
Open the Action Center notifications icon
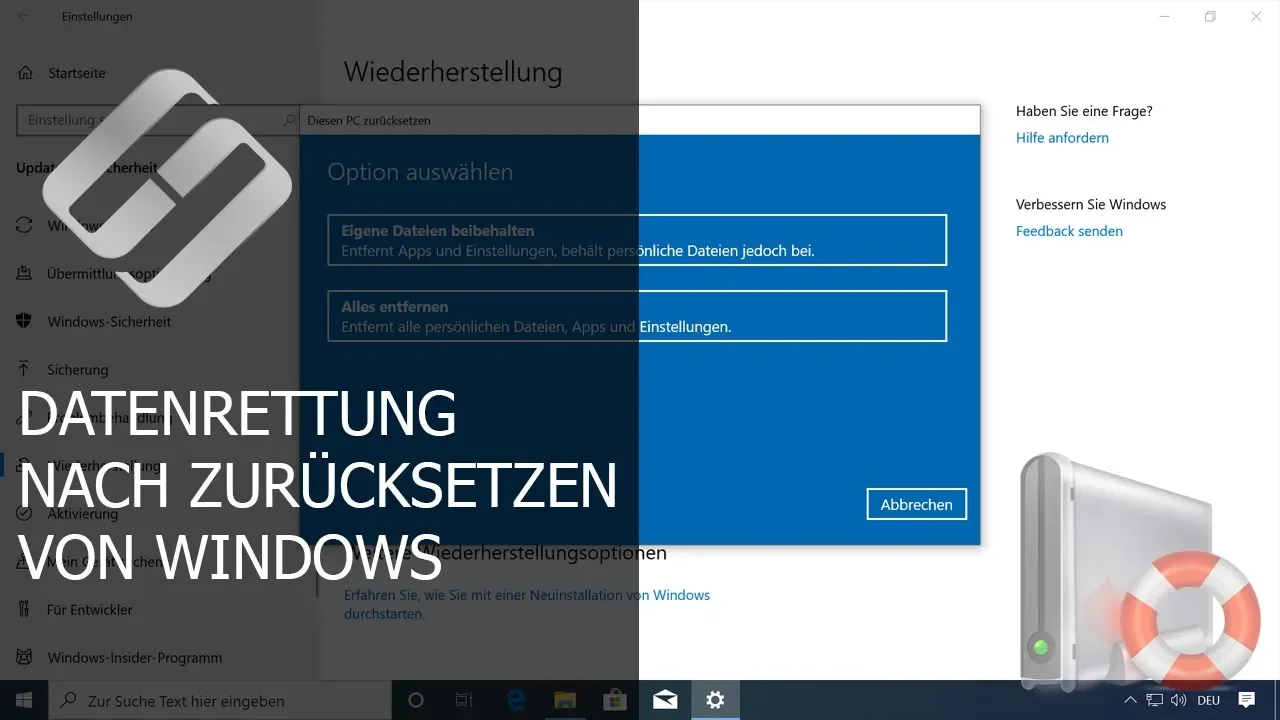(x=1247, y=700)
